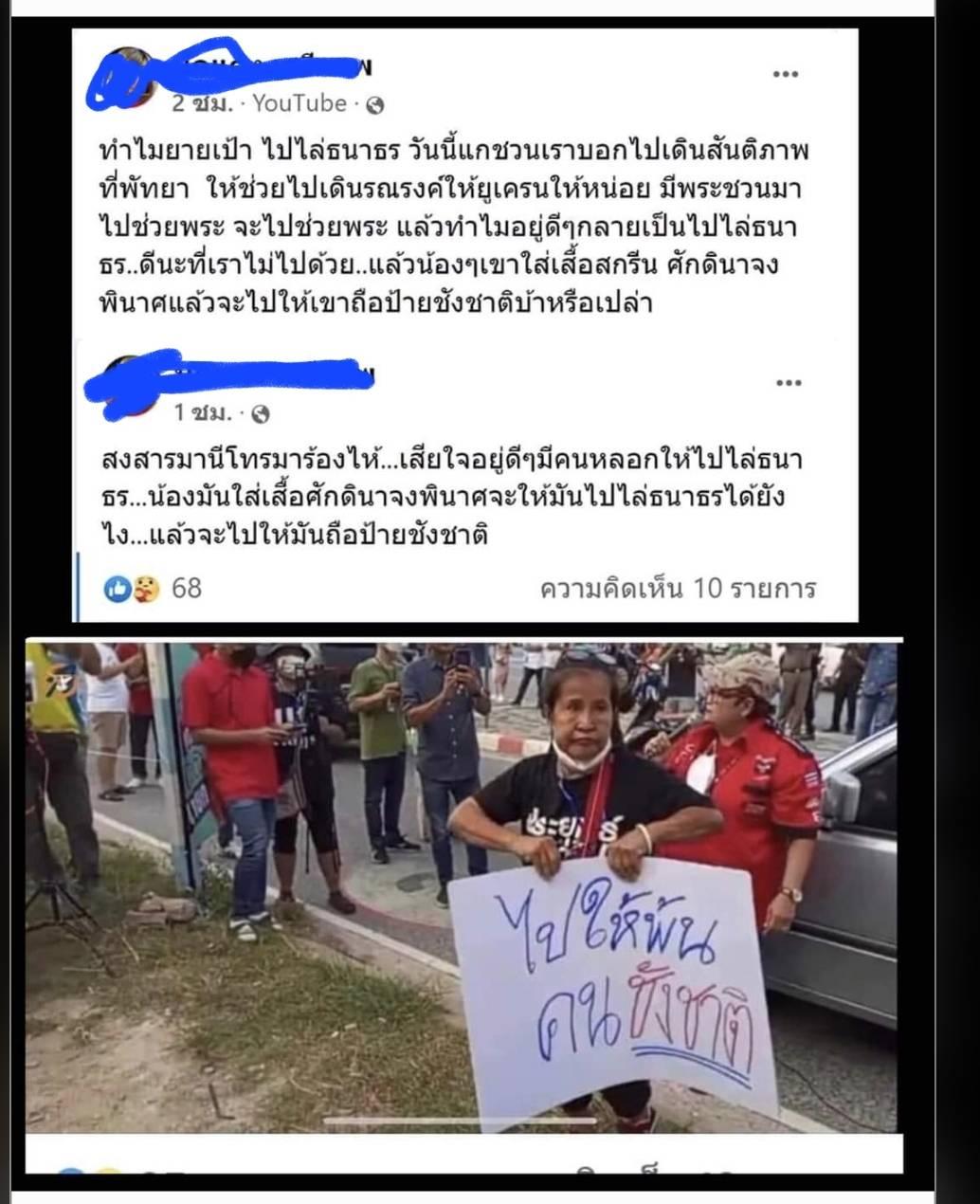Open the first post's three-dot options menu
980x1204 pixels.
[x=786, y=75]
